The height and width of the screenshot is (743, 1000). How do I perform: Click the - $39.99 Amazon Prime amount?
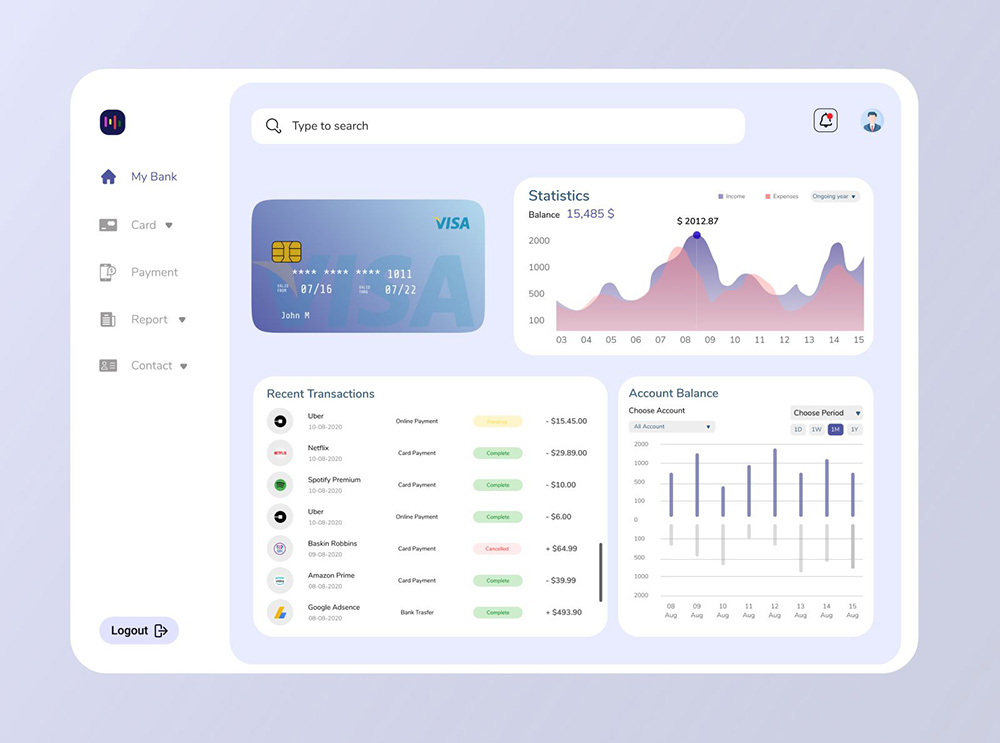[x=561, y=580]
